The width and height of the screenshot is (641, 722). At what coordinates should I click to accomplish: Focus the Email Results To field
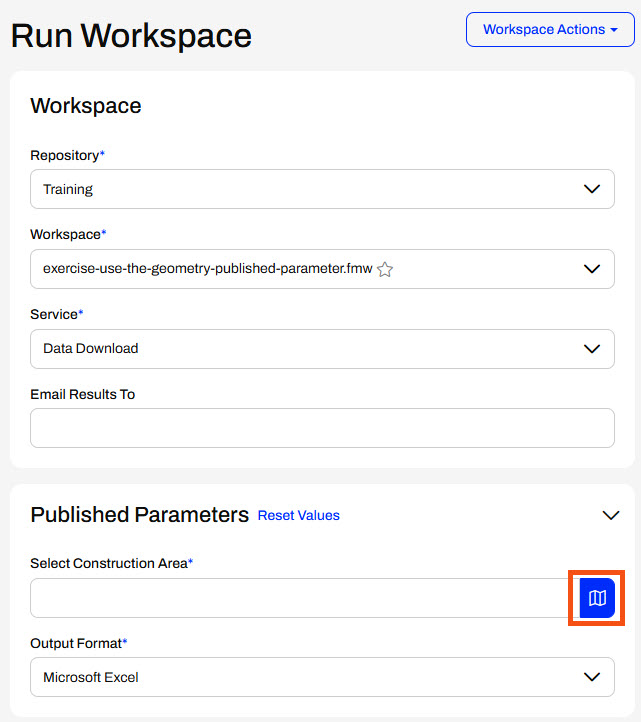pos(322,428)
